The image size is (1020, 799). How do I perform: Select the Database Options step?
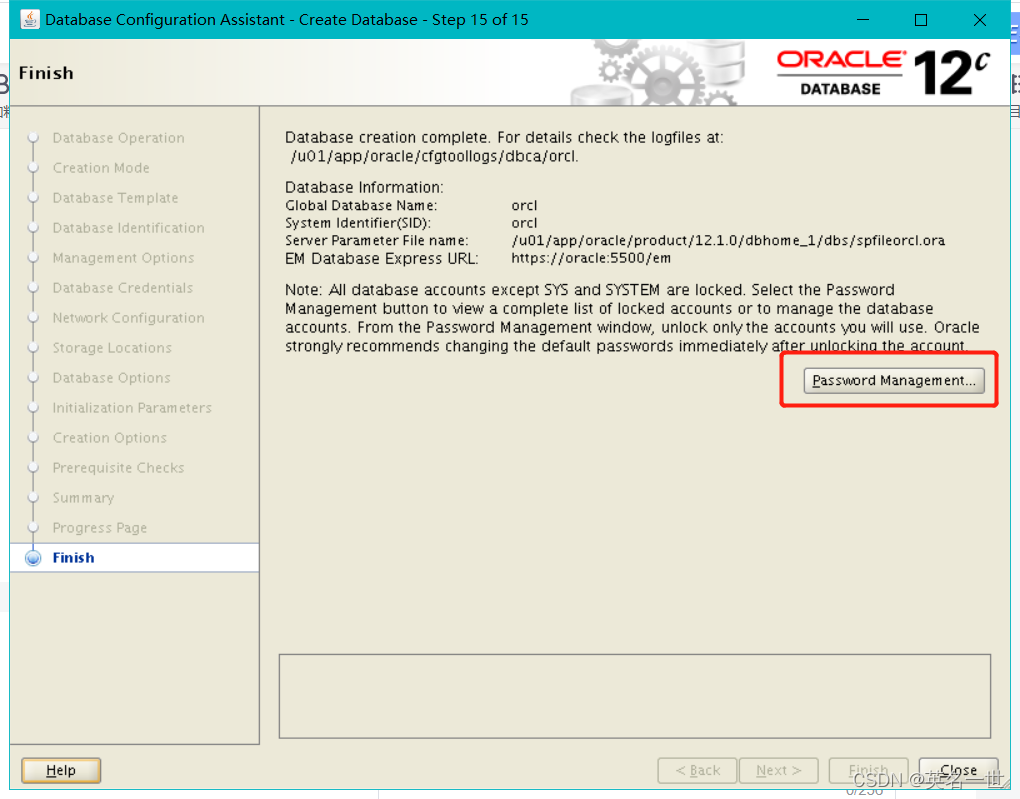pyautogui.click(x=111, y=377)
